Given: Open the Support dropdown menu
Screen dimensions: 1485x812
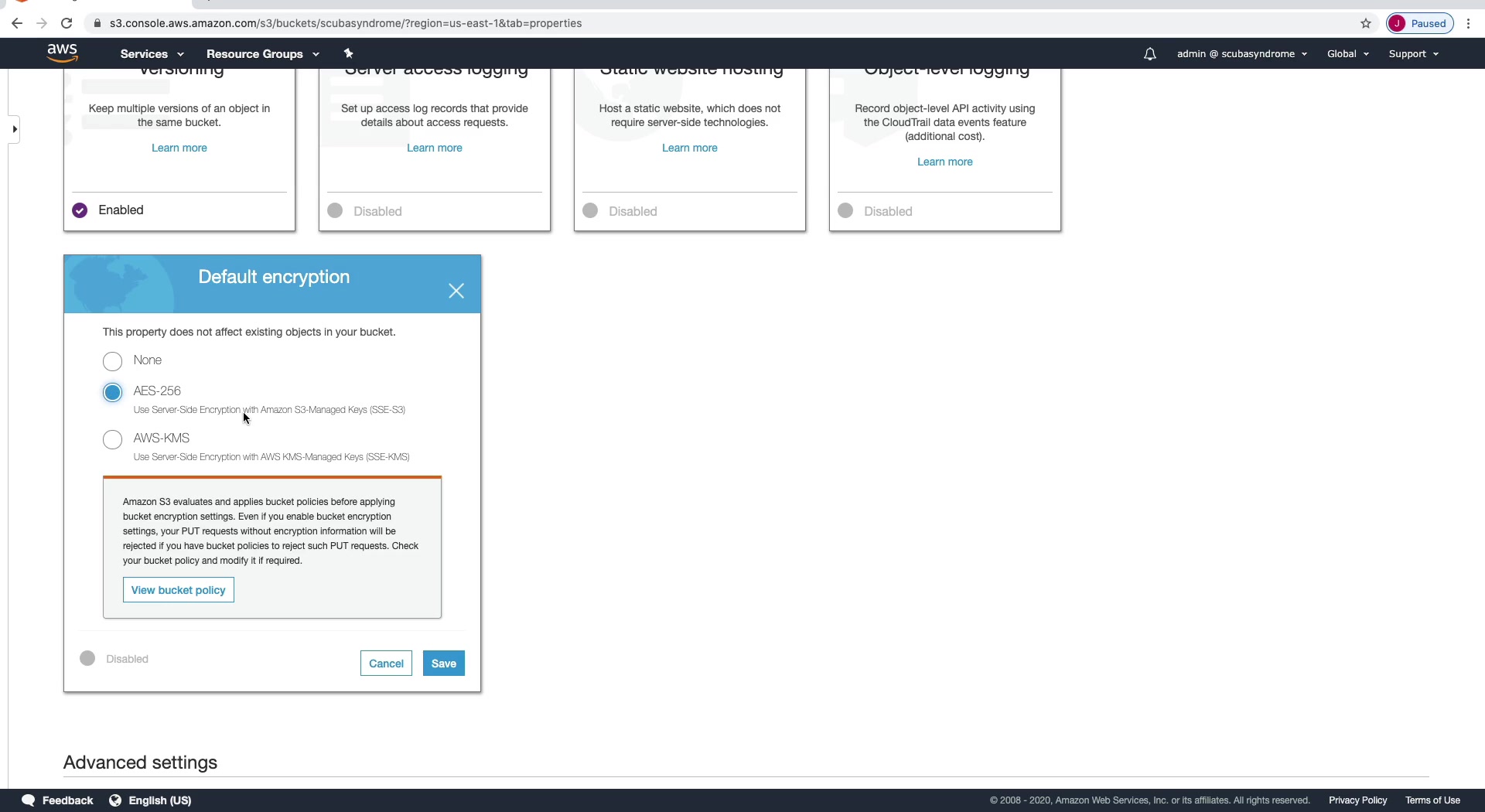Looking at the screenshot, I should point(1414,54).
